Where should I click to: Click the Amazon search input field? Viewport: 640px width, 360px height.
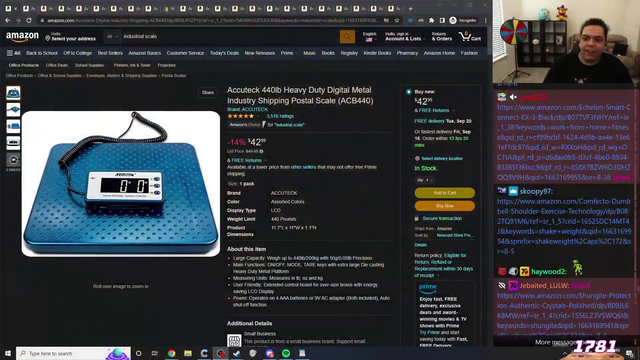point(230,37)
